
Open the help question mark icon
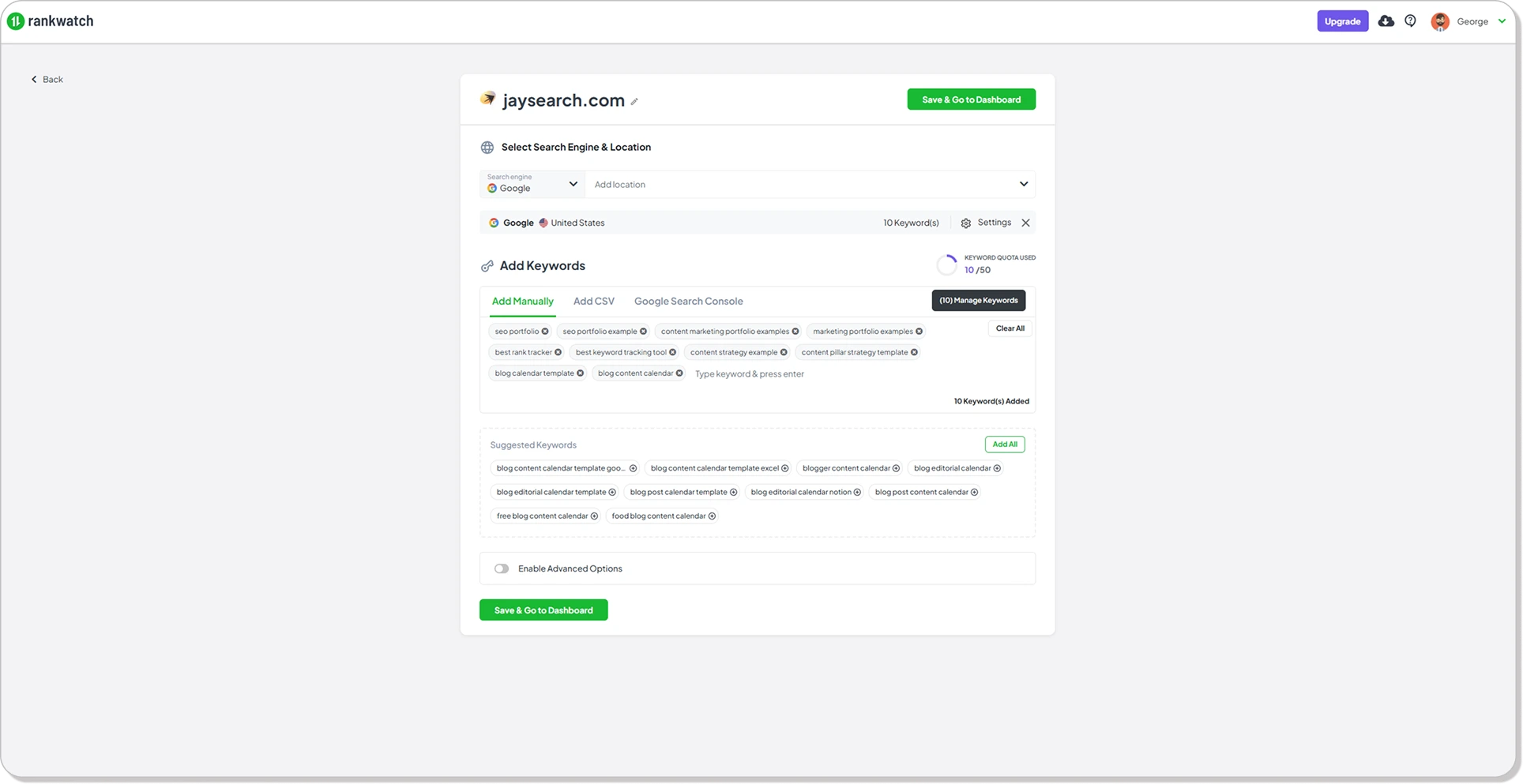click(1410, 21)
